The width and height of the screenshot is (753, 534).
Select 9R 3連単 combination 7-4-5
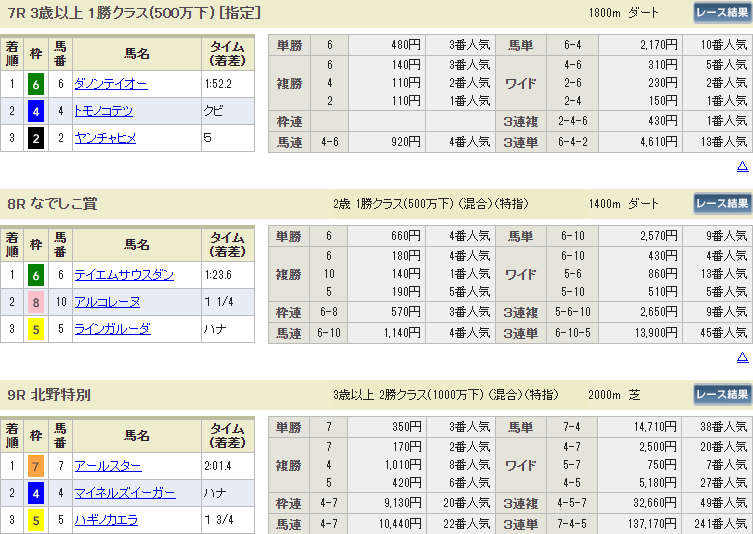pos(572,524)
